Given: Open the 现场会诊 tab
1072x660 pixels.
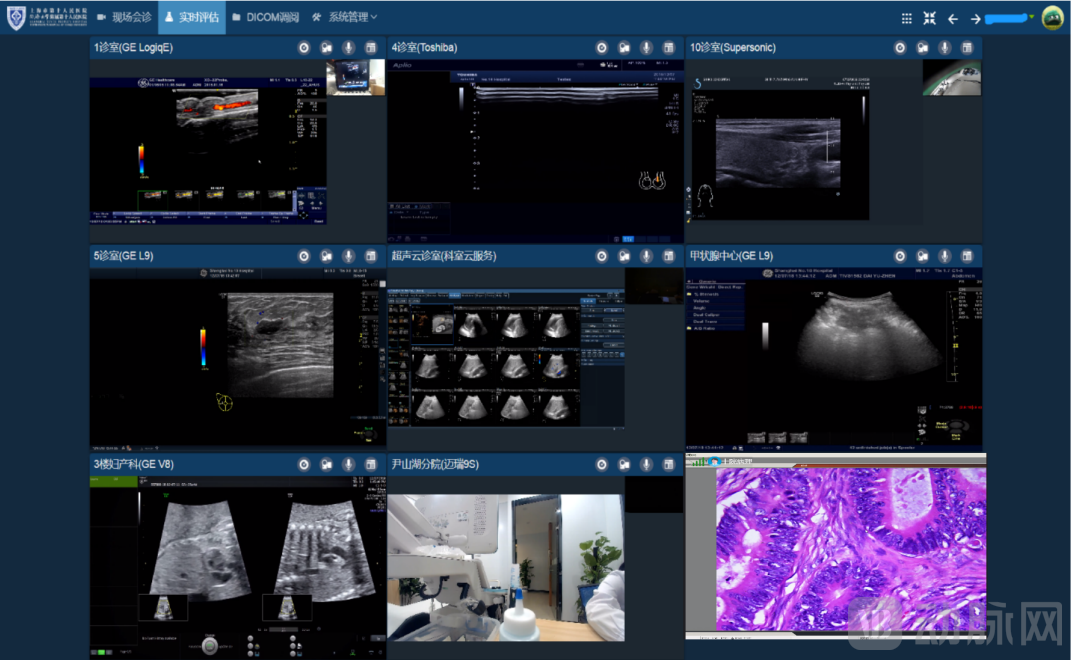Looking at the screenshot, I should (125, 18).
